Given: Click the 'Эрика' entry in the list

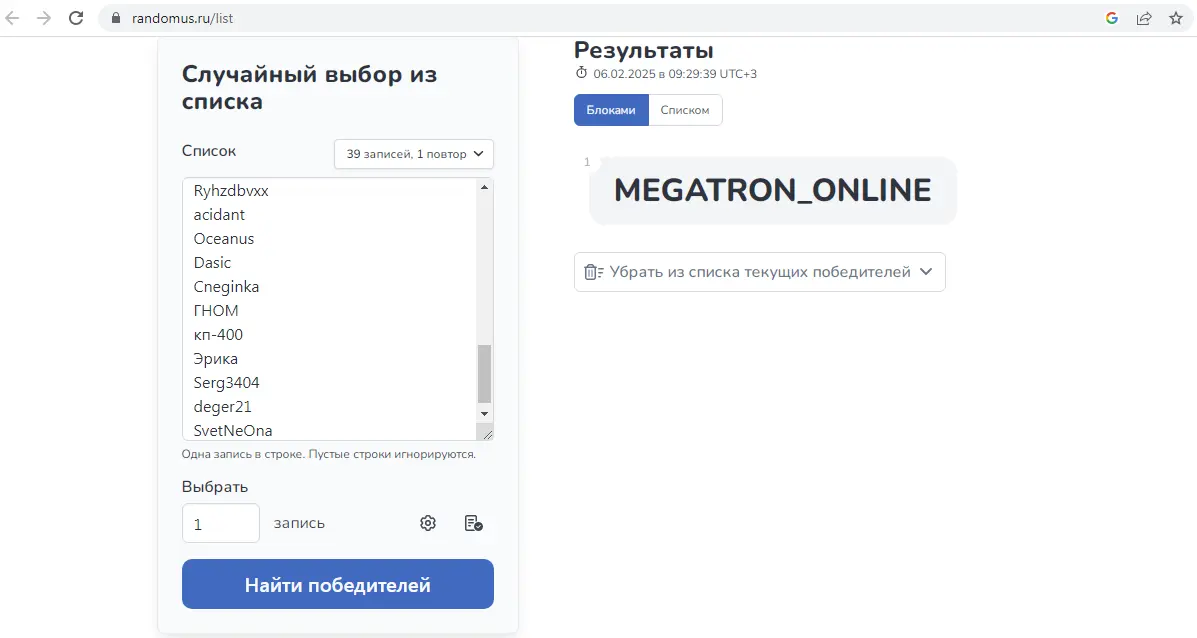Looking at the screenshot, I should [215, 359].
